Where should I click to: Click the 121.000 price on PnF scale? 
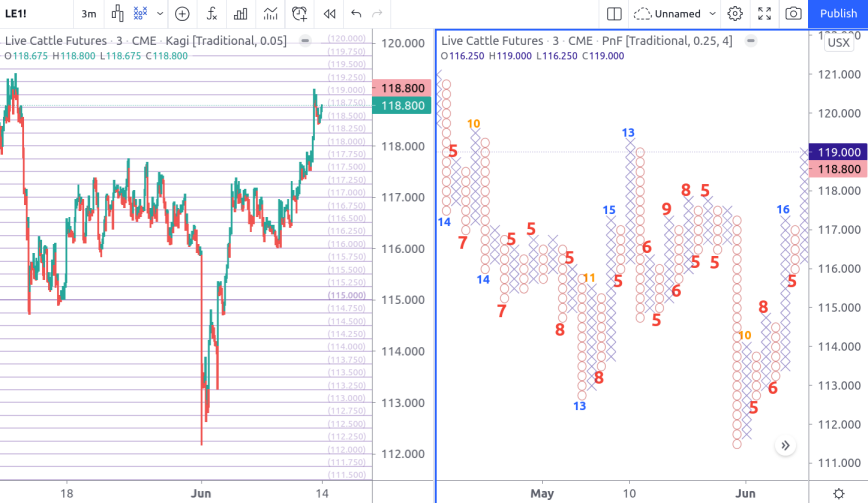[x=839, y=74]
